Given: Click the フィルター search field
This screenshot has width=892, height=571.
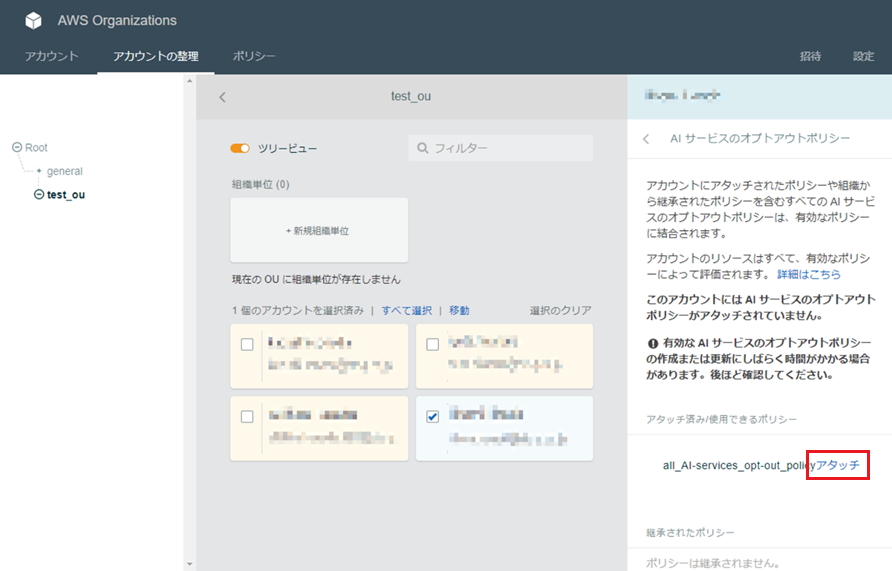Looking at the screenshot, I should coord(501,148).
